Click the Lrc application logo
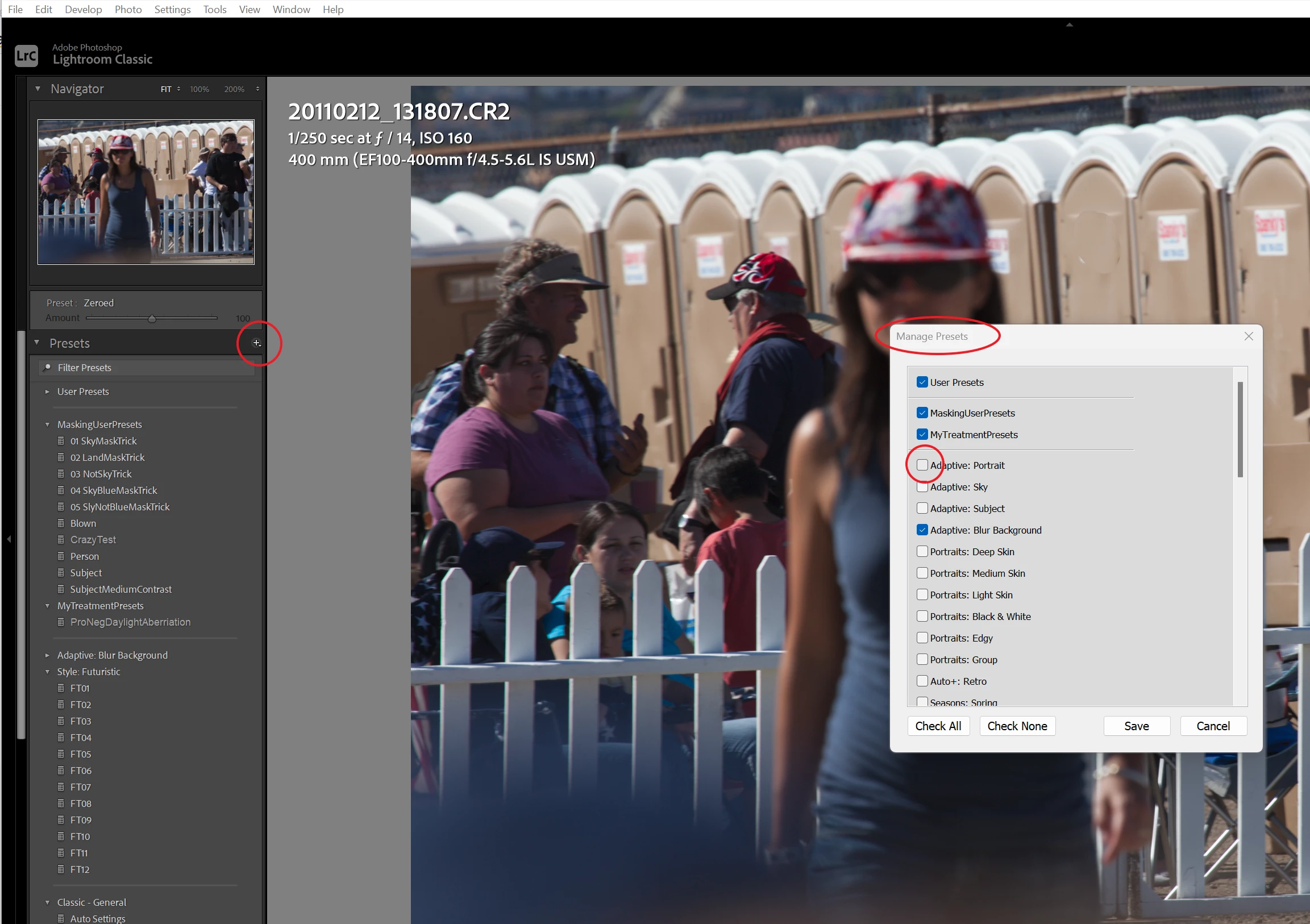The width and height of the screenshot is (1310, 924). [x=26, y=55]
